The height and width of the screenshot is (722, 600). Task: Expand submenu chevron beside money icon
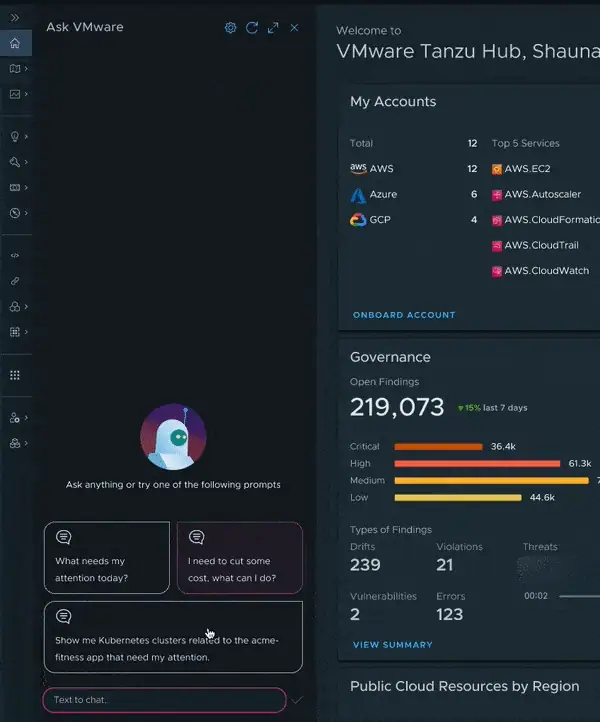click(26, 187)
